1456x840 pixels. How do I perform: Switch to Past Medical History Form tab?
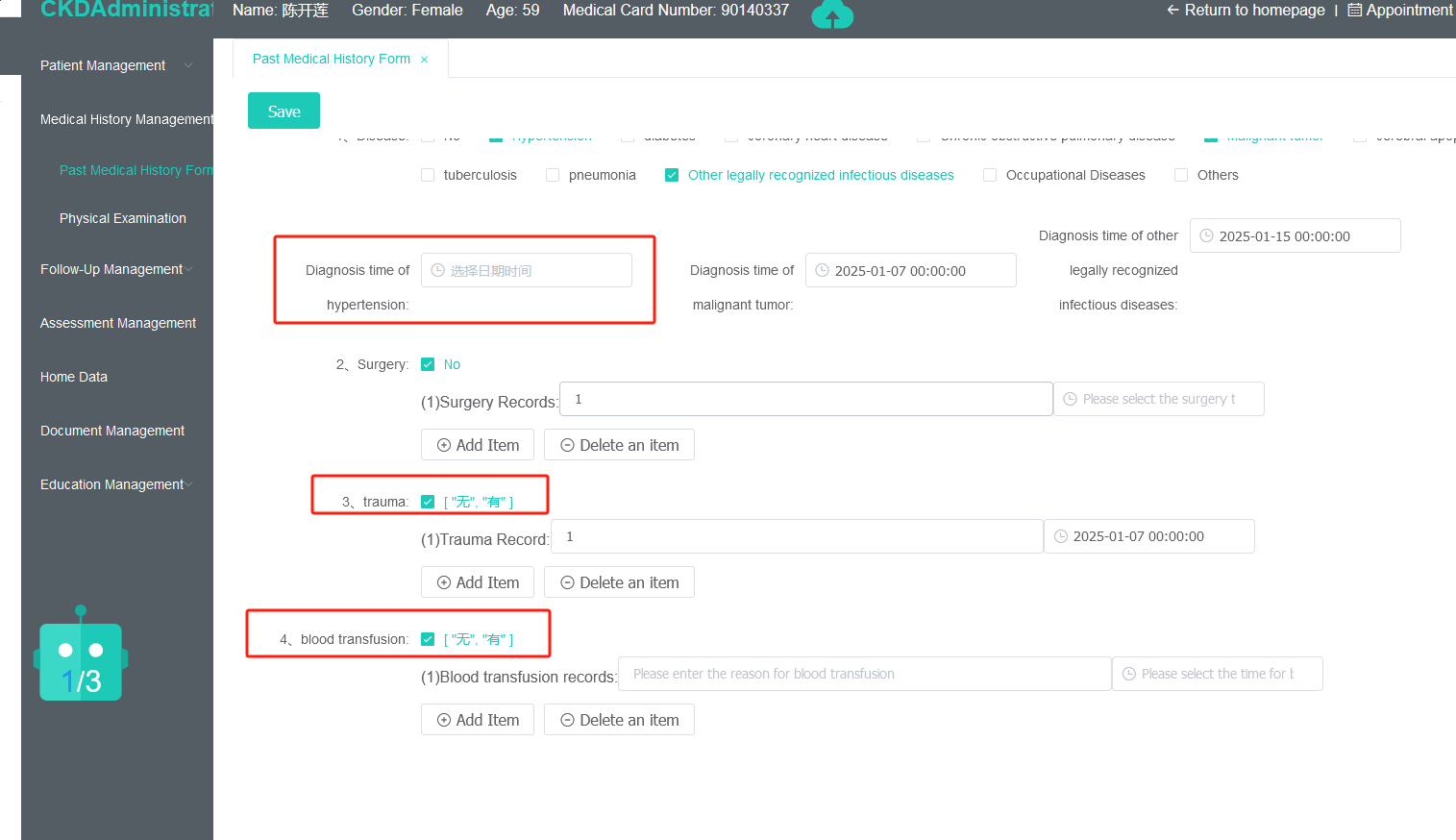coord(332,59)
